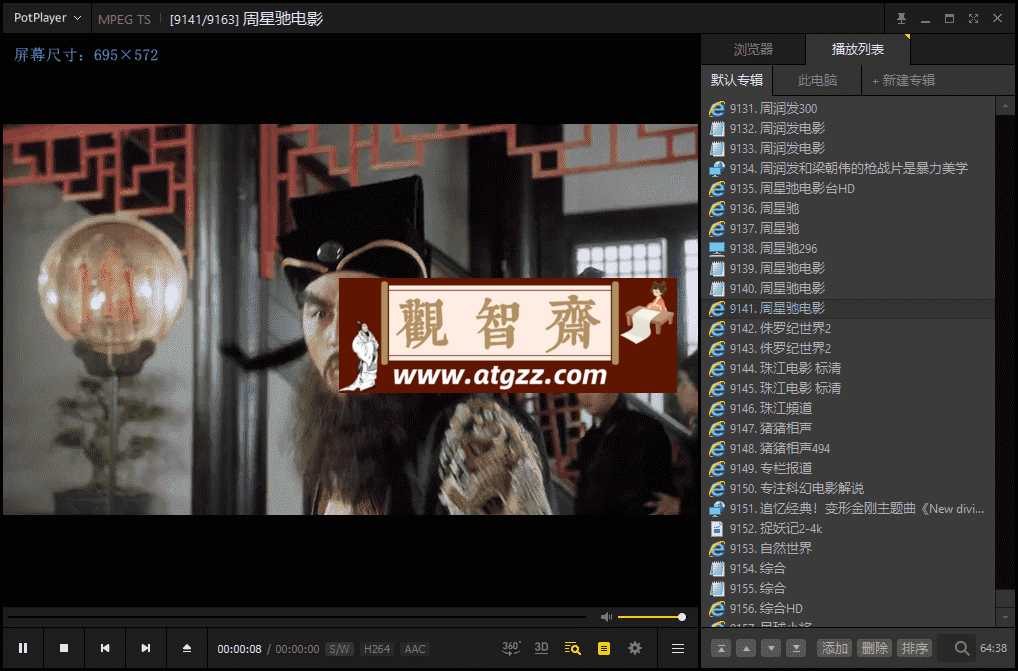The width and height of the screenshot is (1018, 671).
Task: Select playlist item 9142. 侏罗纪世界2
Action: click(x=848, y=328)
